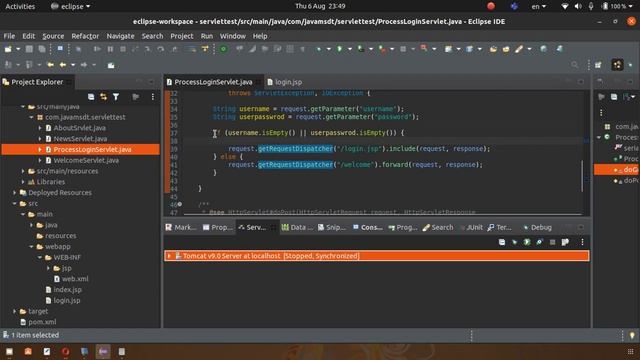Open the Search tab in bottom panel
The height and width of the screenshot is (360, 640).
click(438, 227)
